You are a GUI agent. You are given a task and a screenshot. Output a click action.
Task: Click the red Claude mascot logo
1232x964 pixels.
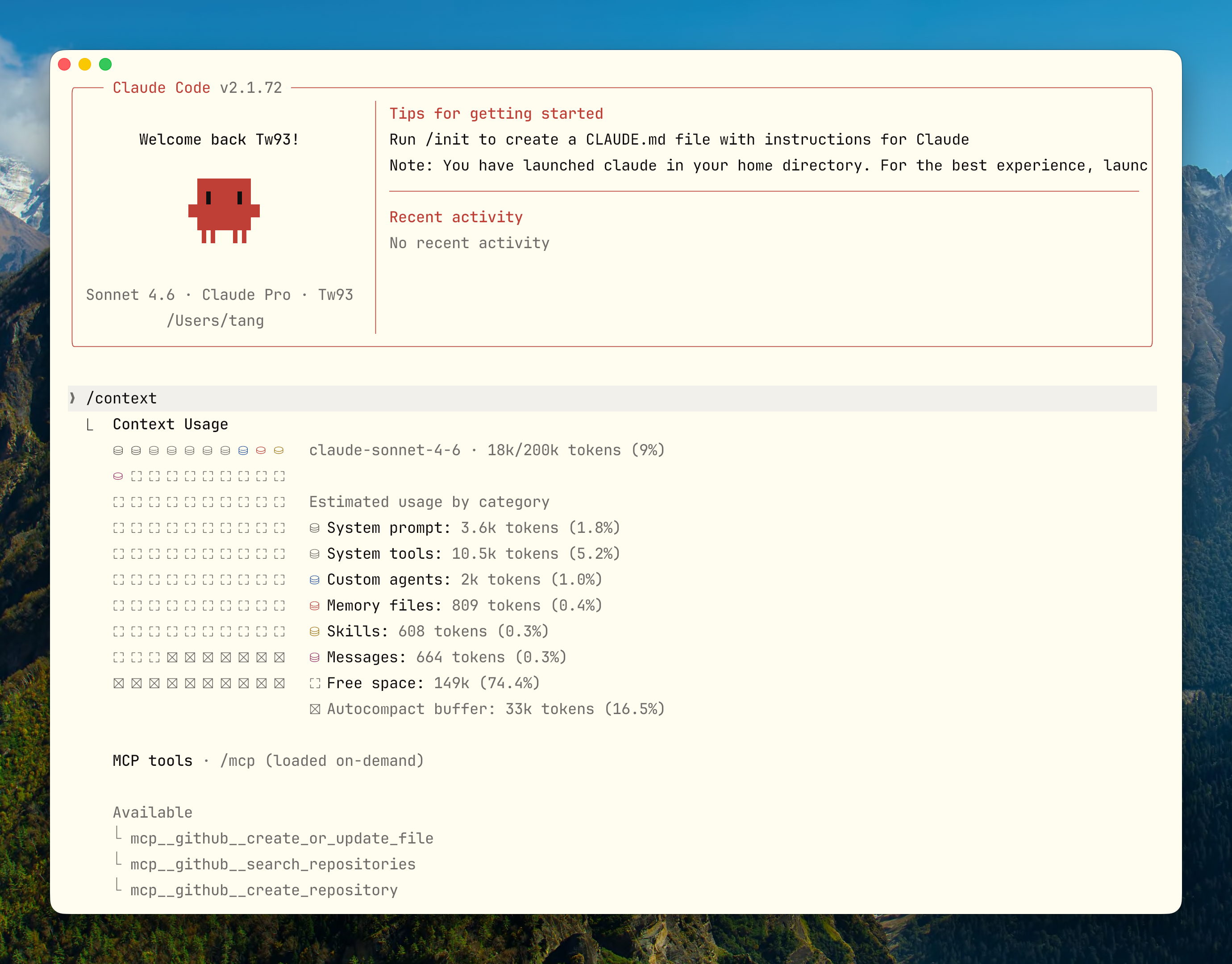click(x=225, y=212)
